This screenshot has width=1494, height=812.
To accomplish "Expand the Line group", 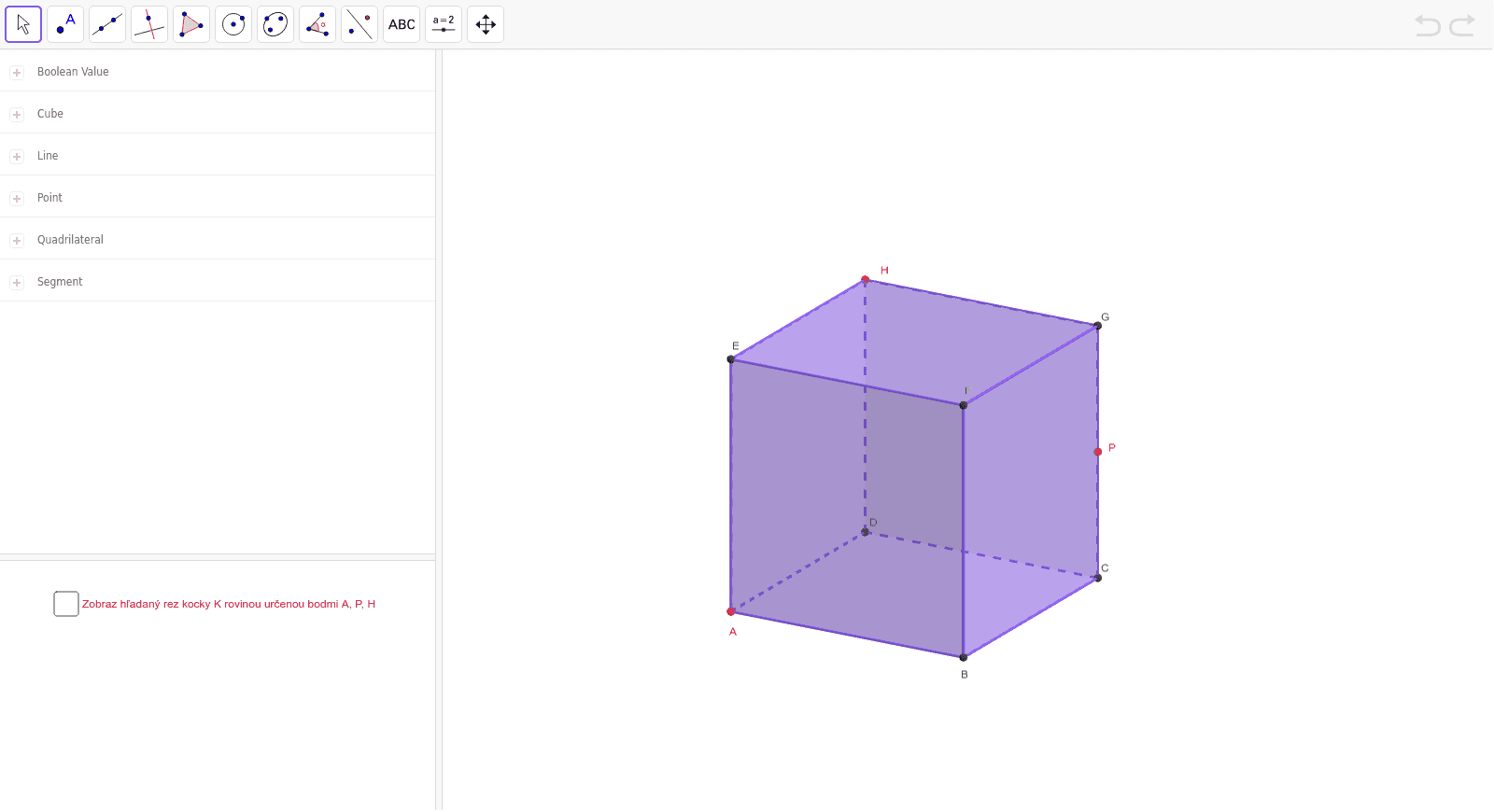I will [x=17, y=157].
